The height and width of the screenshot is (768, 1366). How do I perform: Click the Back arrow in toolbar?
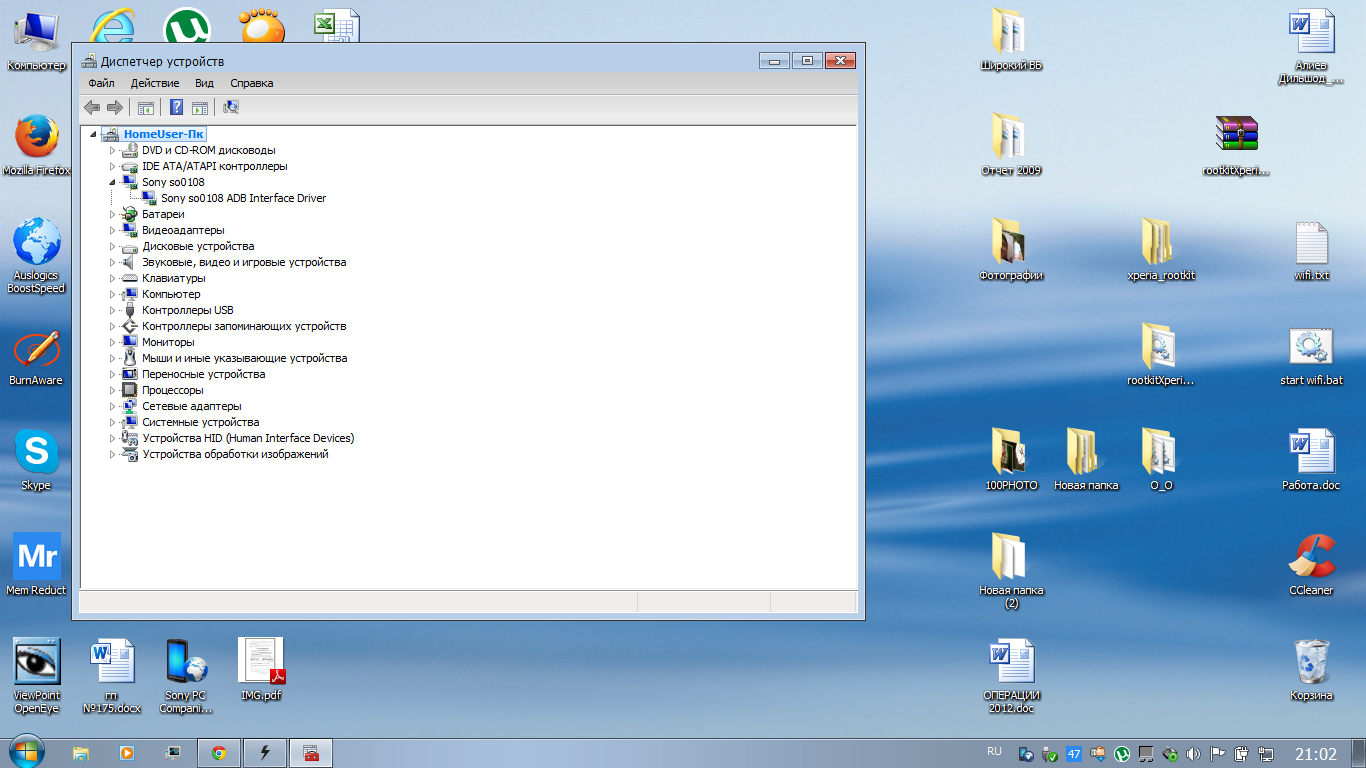(92, 108)
